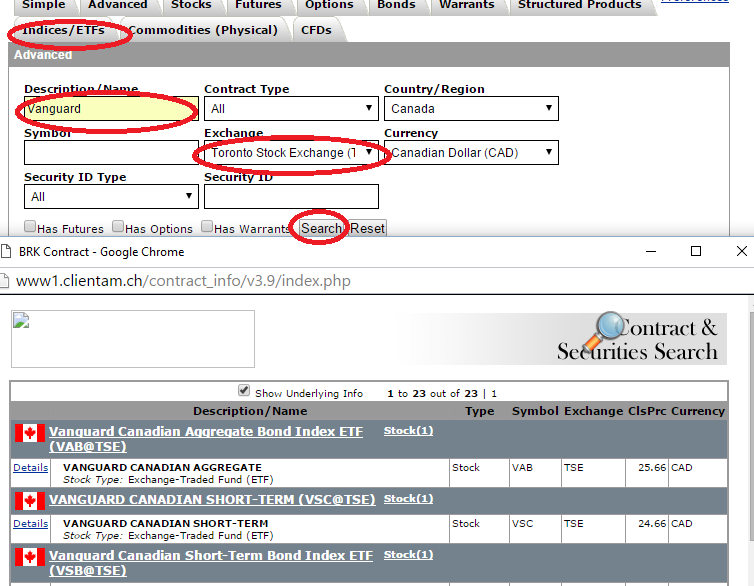Switch to the CFDs tab
The height and width of the screenshot is (586, 754).
click(x=316, y=30)
